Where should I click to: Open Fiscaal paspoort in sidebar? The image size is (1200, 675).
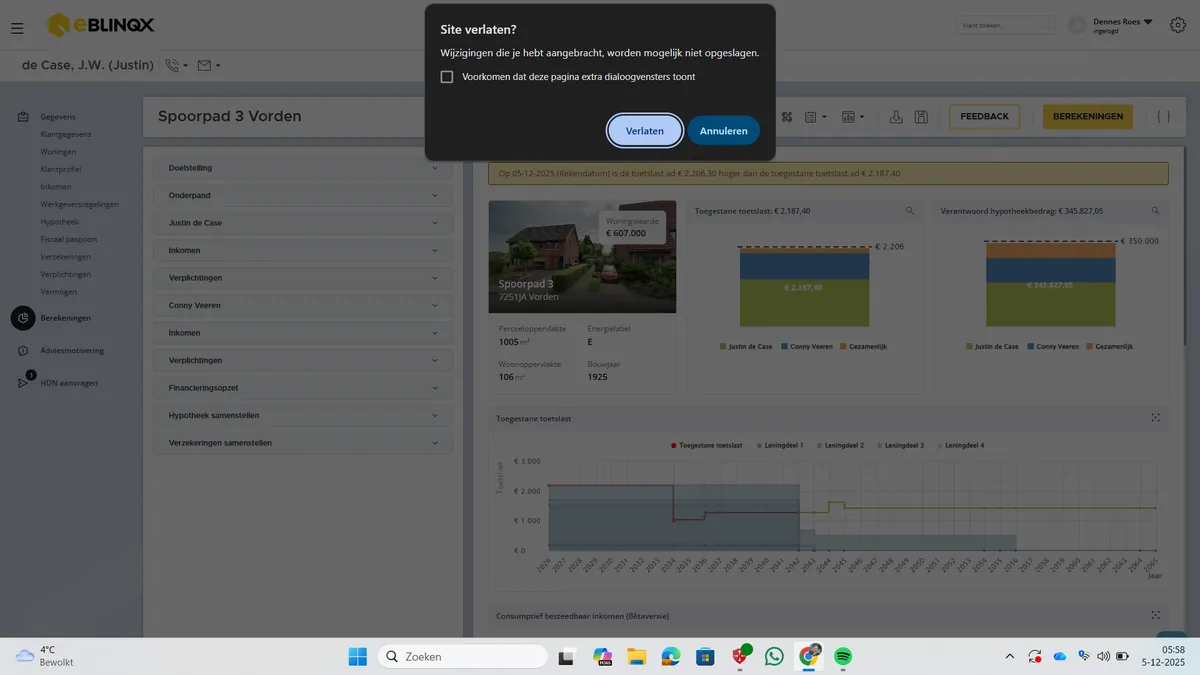pos(69,239)
